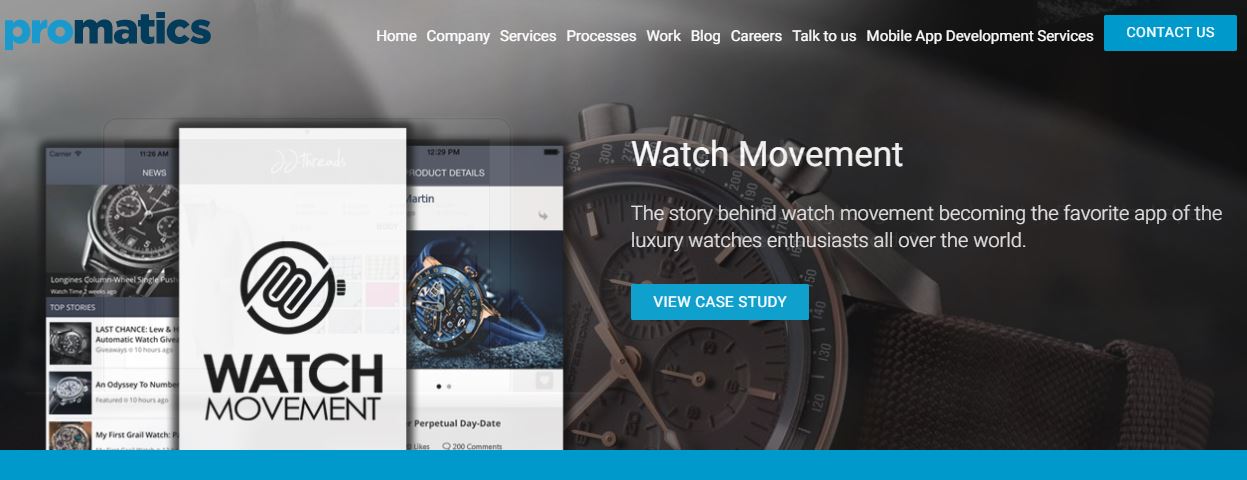Open Mobile App Development Services link
The height and width of the screenshot is (480, 1247).
tap(980, 36)
